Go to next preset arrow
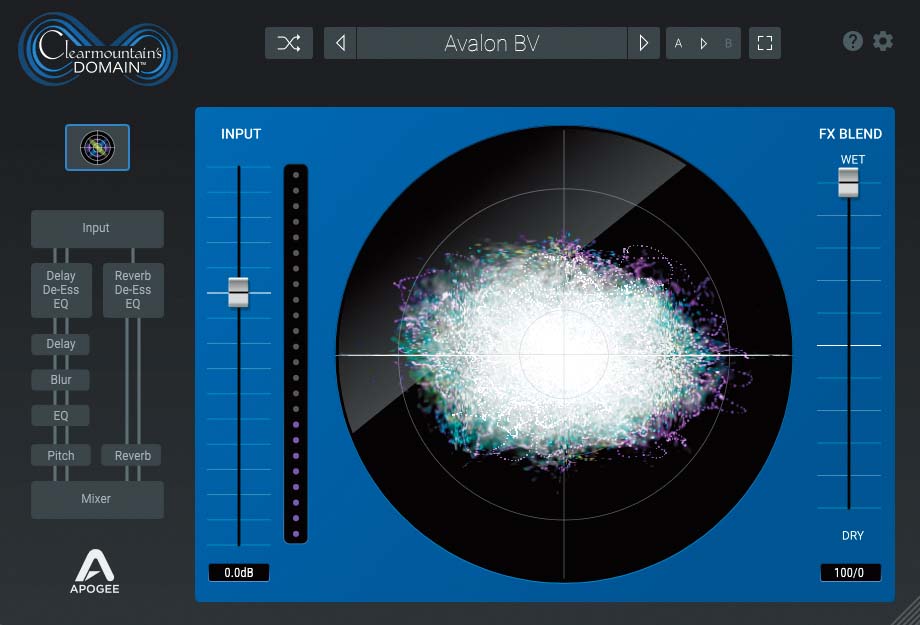This screenshot has width=920, height=625. 644,43
